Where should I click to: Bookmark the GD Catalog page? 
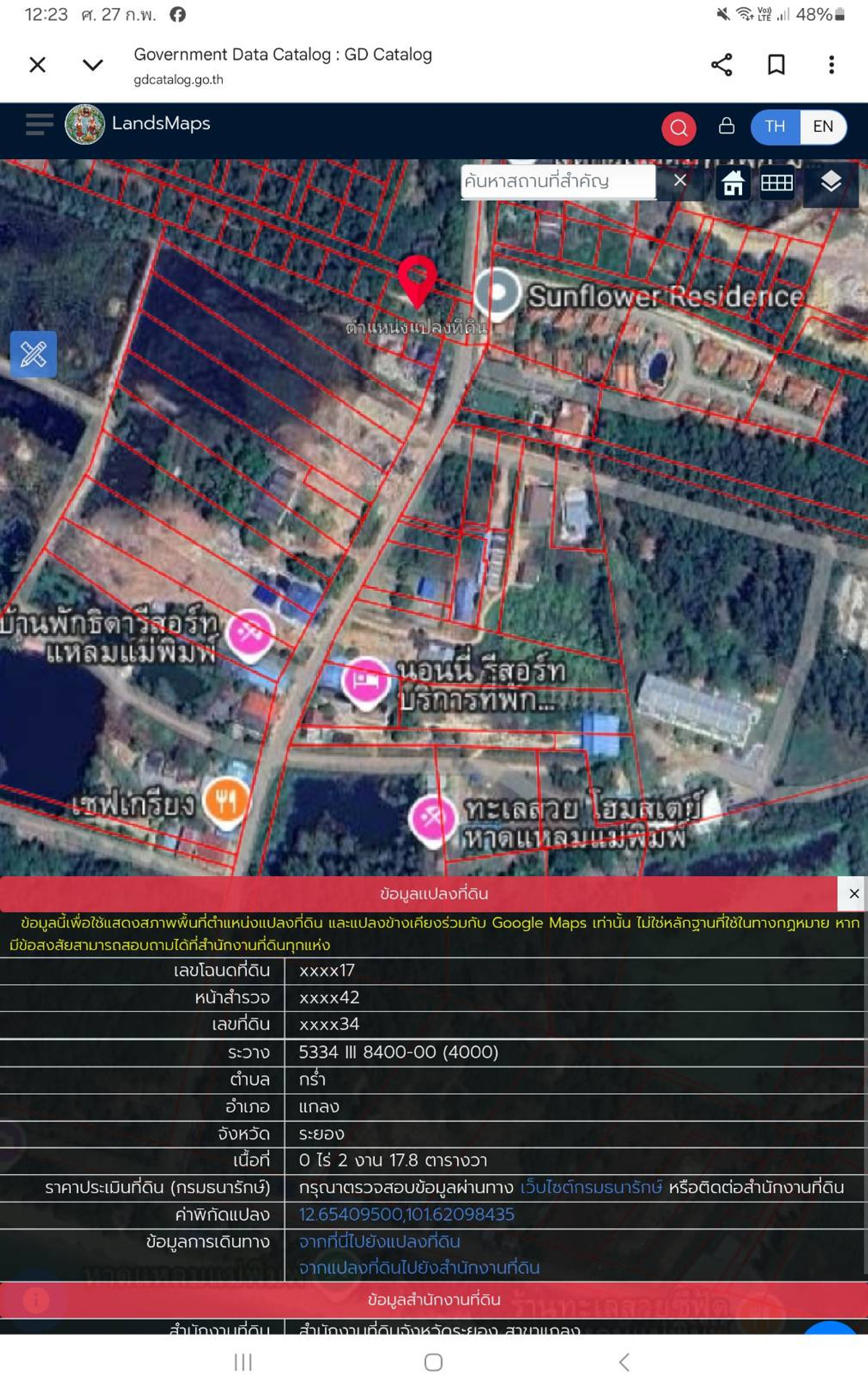[776, 65]
